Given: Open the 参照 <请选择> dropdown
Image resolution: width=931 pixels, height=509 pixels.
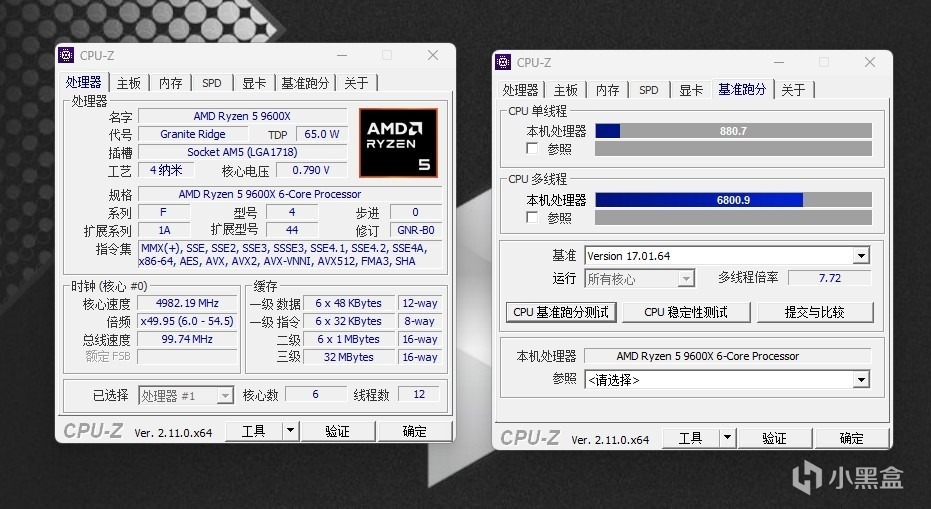Looking at the screenshot, I should click(x=861, y=380).
